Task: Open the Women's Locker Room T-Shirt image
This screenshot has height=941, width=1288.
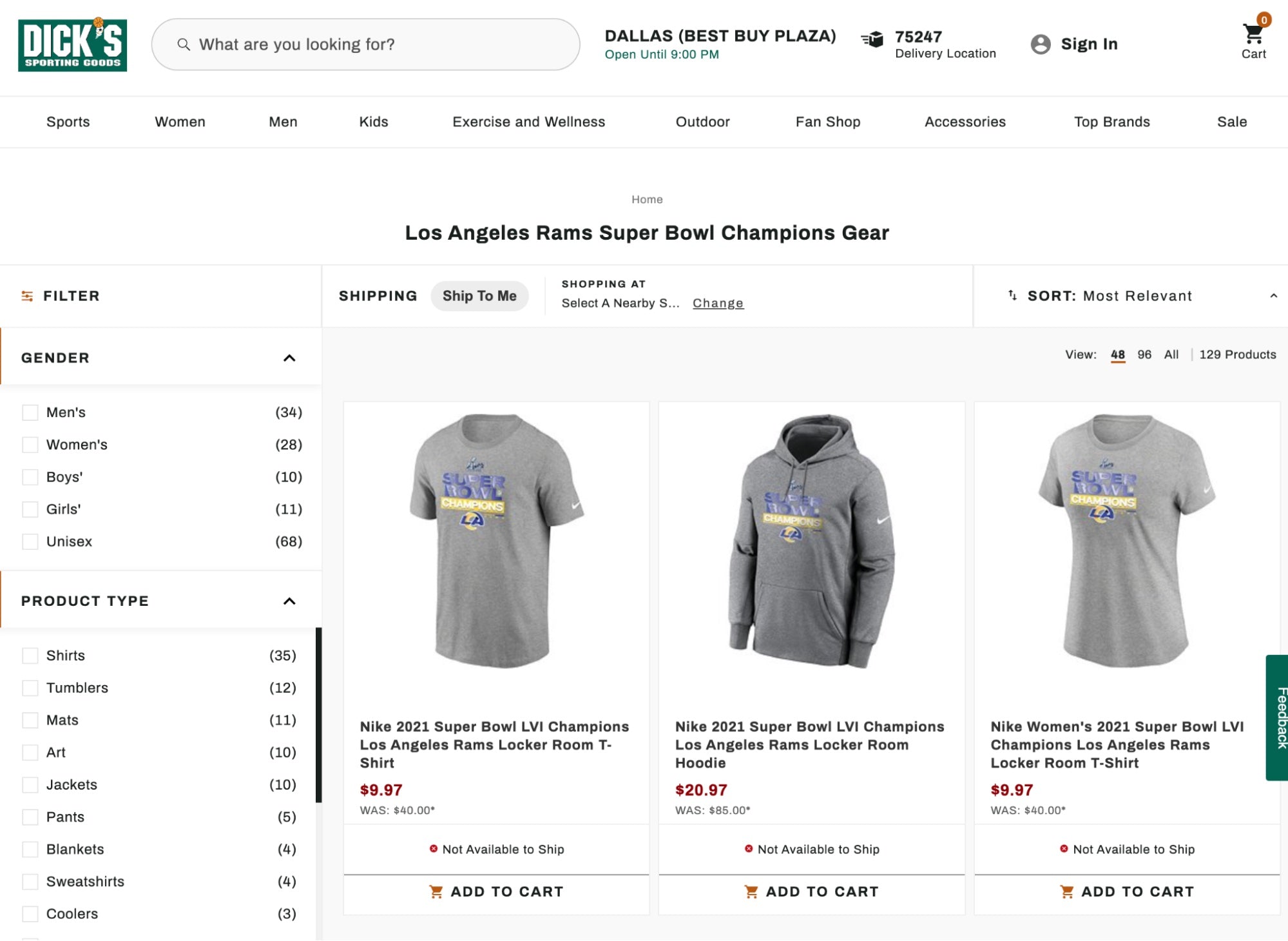Action: pyautogui.click(x=1126, y=540)
